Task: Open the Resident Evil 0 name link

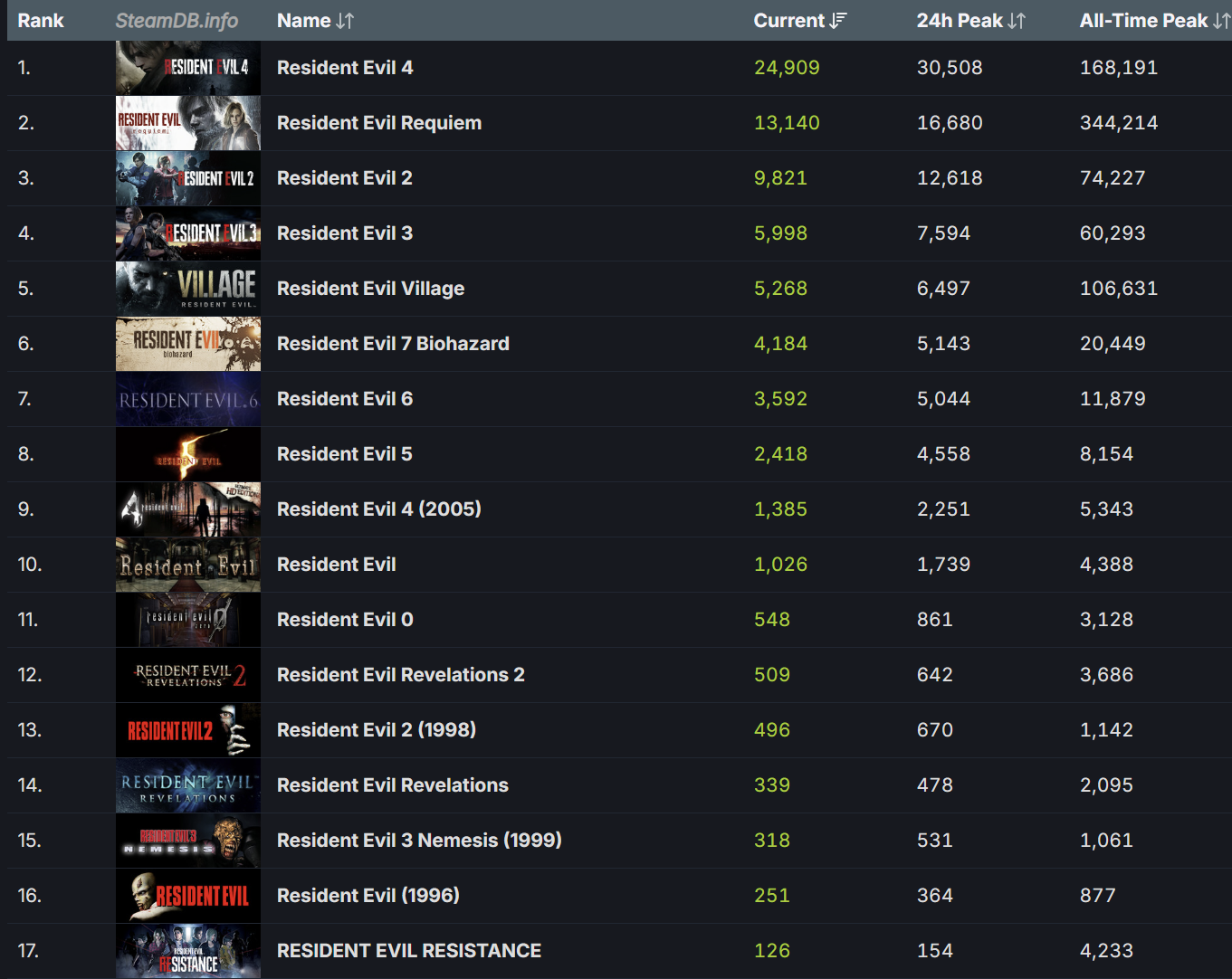Action: (x=345, y=620)
